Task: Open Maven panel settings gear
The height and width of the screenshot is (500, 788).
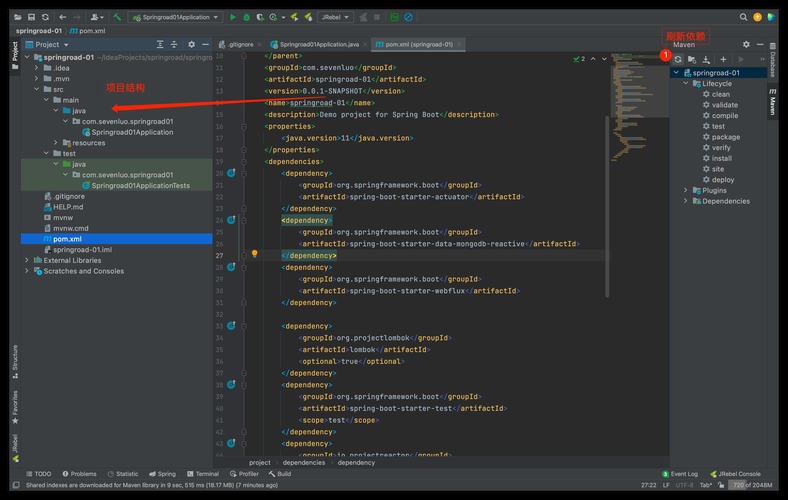Action: (x=746, y=45)
